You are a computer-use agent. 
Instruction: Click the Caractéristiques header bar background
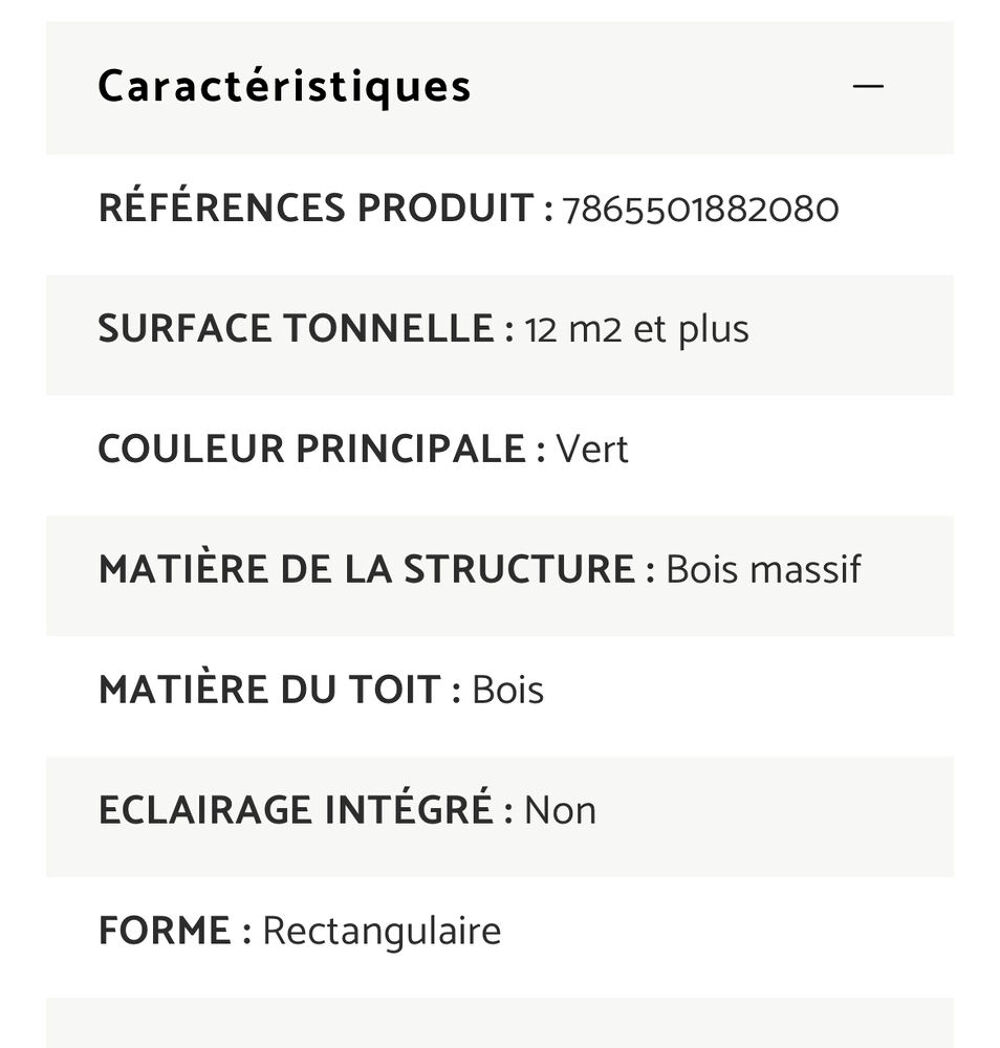pyautogui.click(x=500, y=88)
